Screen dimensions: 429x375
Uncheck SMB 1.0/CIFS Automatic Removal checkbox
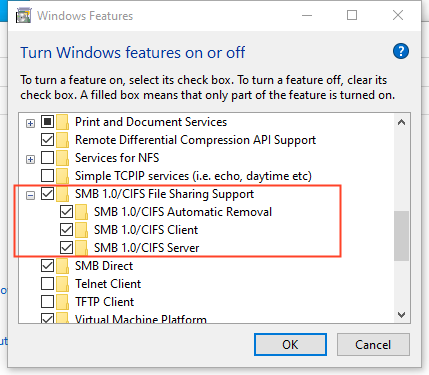point(66,212)
